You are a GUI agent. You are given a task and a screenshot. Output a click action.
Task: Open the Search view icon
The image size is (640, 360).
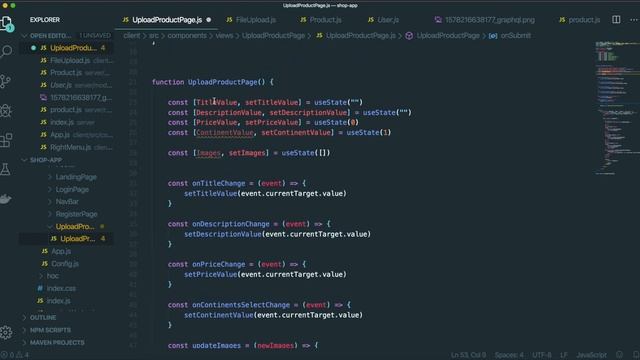(x=7, y=51)
